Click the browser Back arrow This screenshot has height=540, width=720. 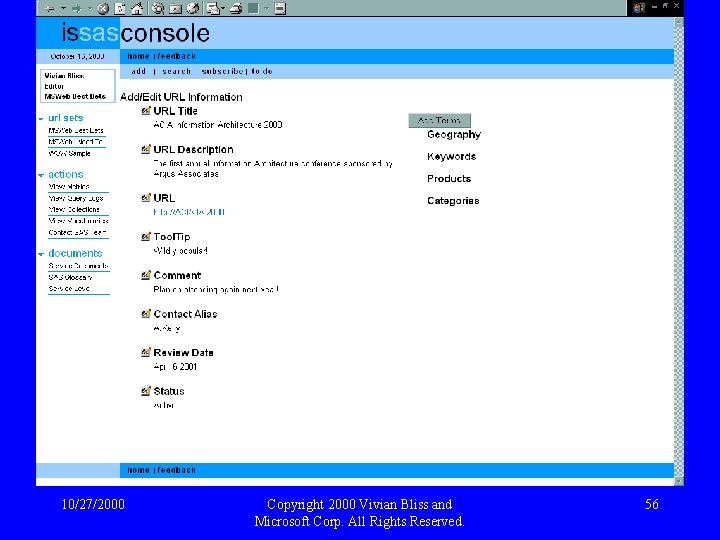tap(50, 8)
